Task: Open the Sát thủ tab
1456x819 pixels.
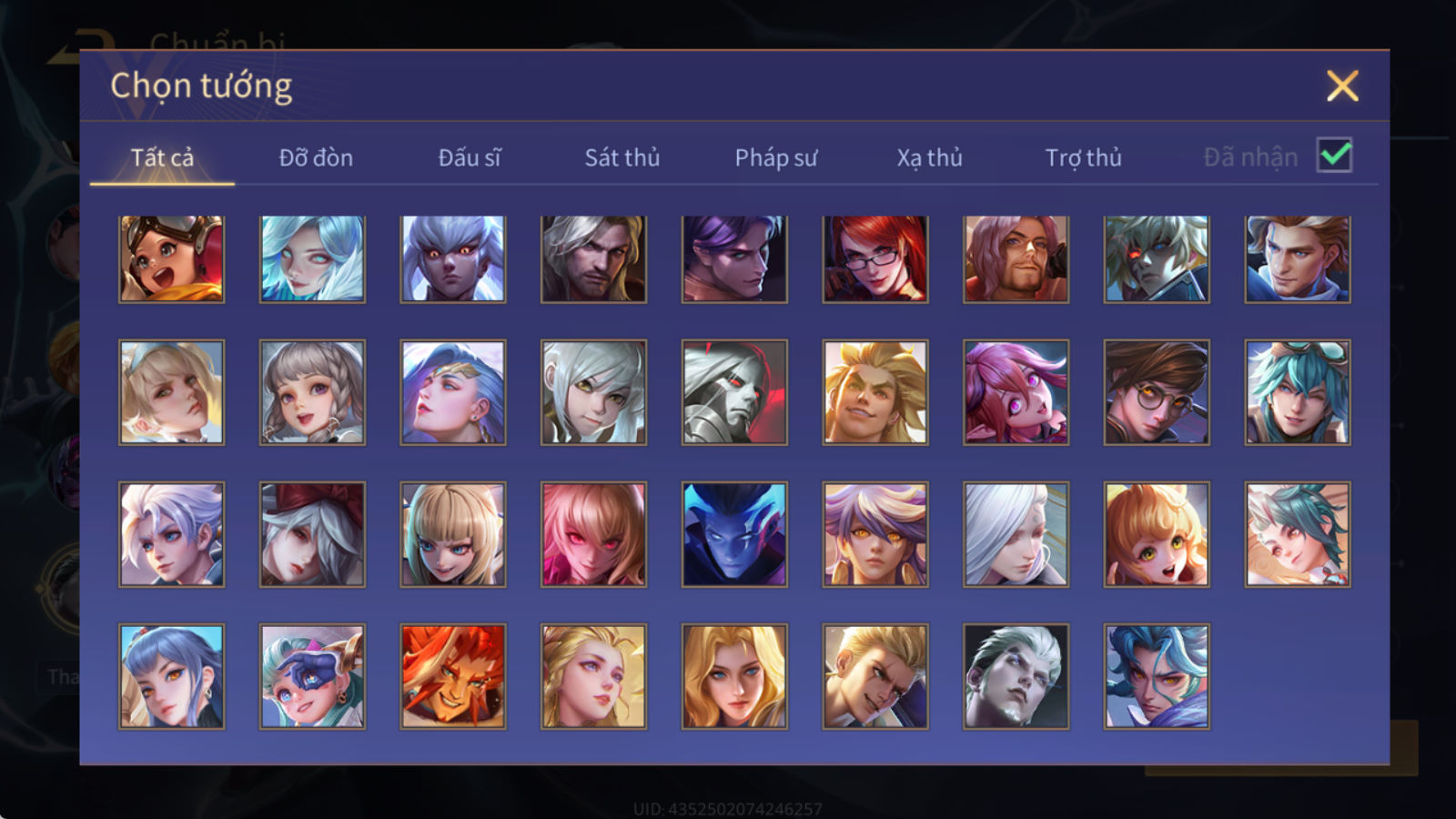Action: (x=622, y=157)
